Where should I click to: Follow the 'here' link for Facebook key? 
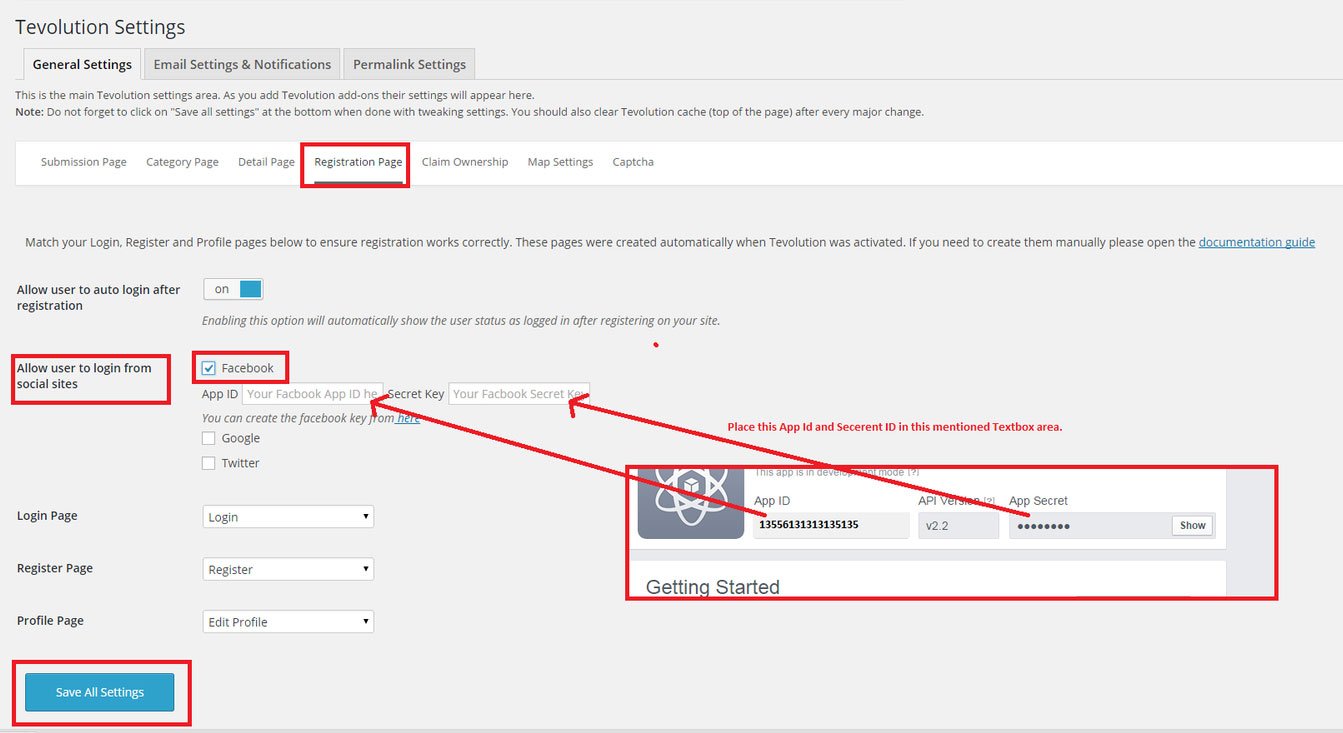point(408,419)
